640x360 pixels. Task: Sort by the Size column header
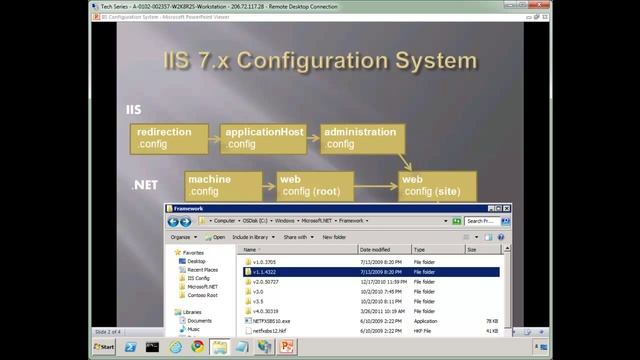(483, 250)
